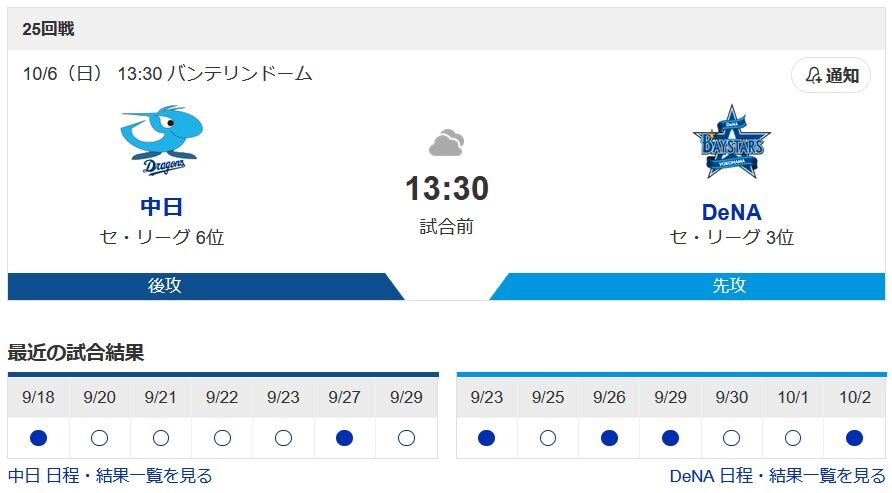Click Chunichi's 9/29 result circle
The height and width of the screenshot is (493, 892).
click(x=406, y=438)
